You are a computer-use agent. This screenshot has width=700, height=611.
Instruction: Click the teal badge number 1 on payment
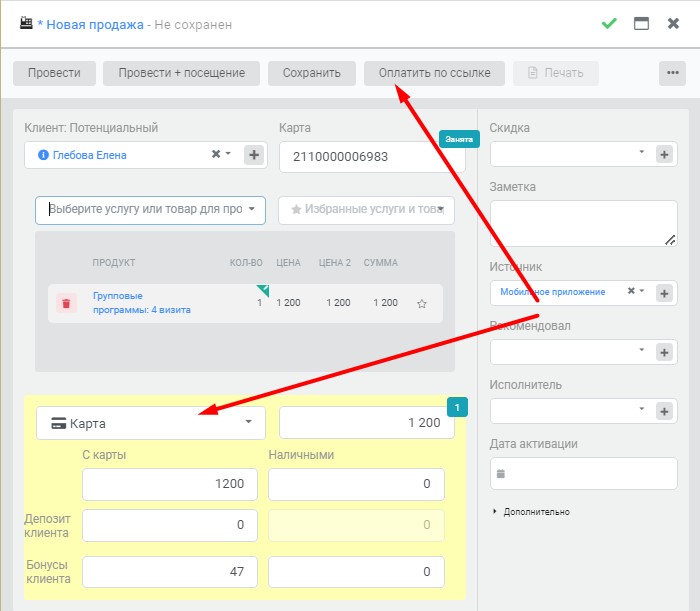click(457, 407)
